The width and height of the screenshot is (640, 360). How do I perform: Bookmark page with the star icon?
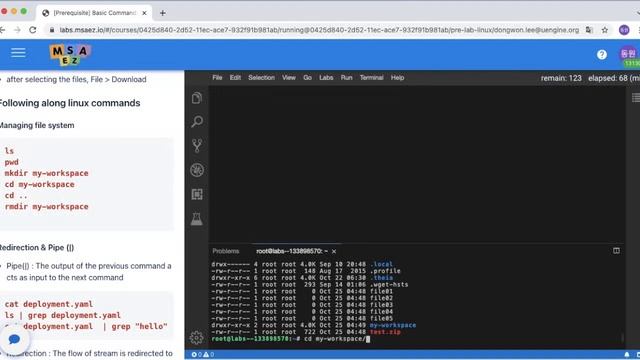pos(605,30)
